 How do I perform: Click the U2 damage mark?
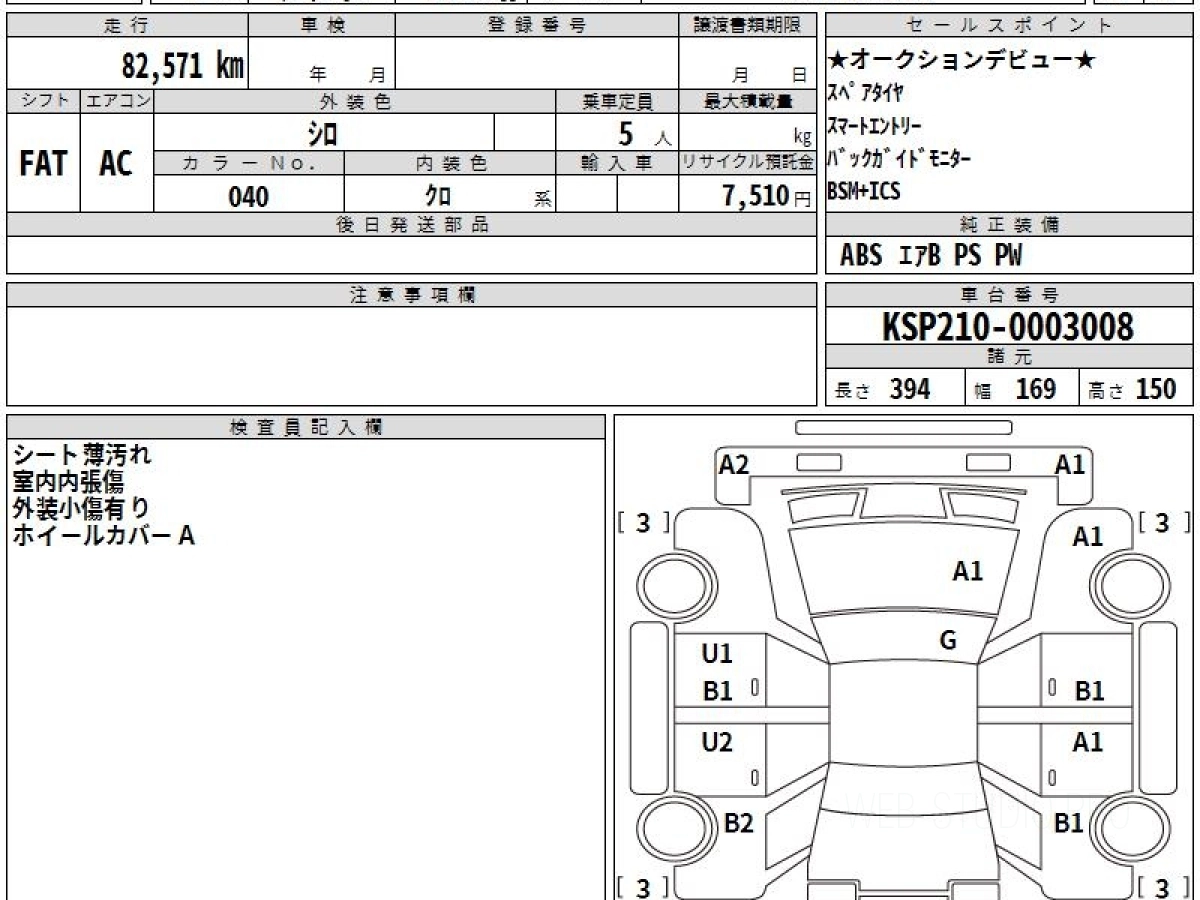point(717,742)
